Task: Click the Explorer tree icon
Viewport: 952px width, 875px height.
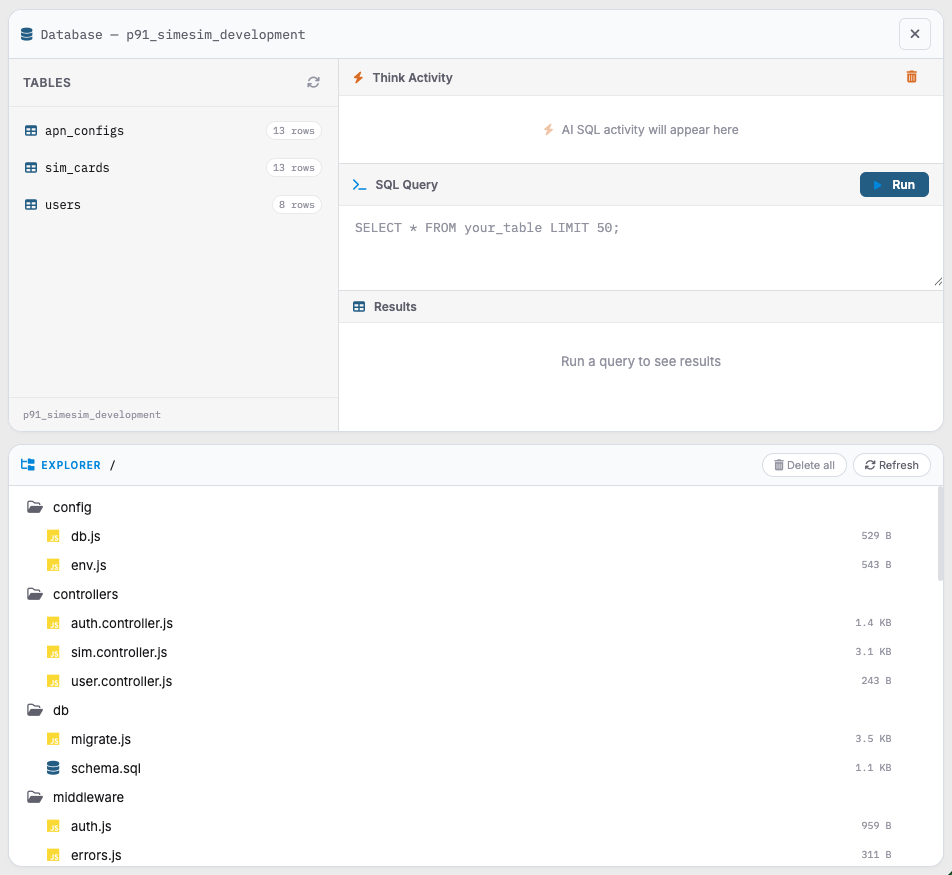Action: [x=27, y=465]
